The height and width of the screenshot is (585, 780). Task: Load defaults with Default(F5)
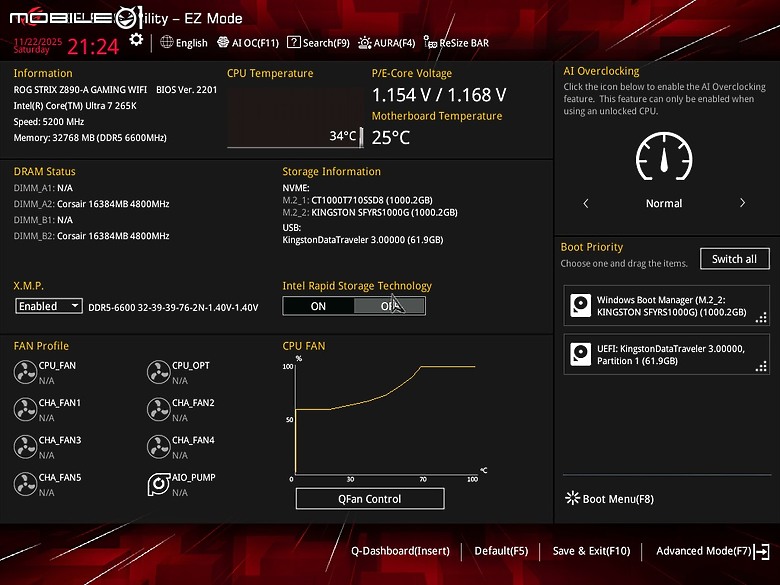501,551
